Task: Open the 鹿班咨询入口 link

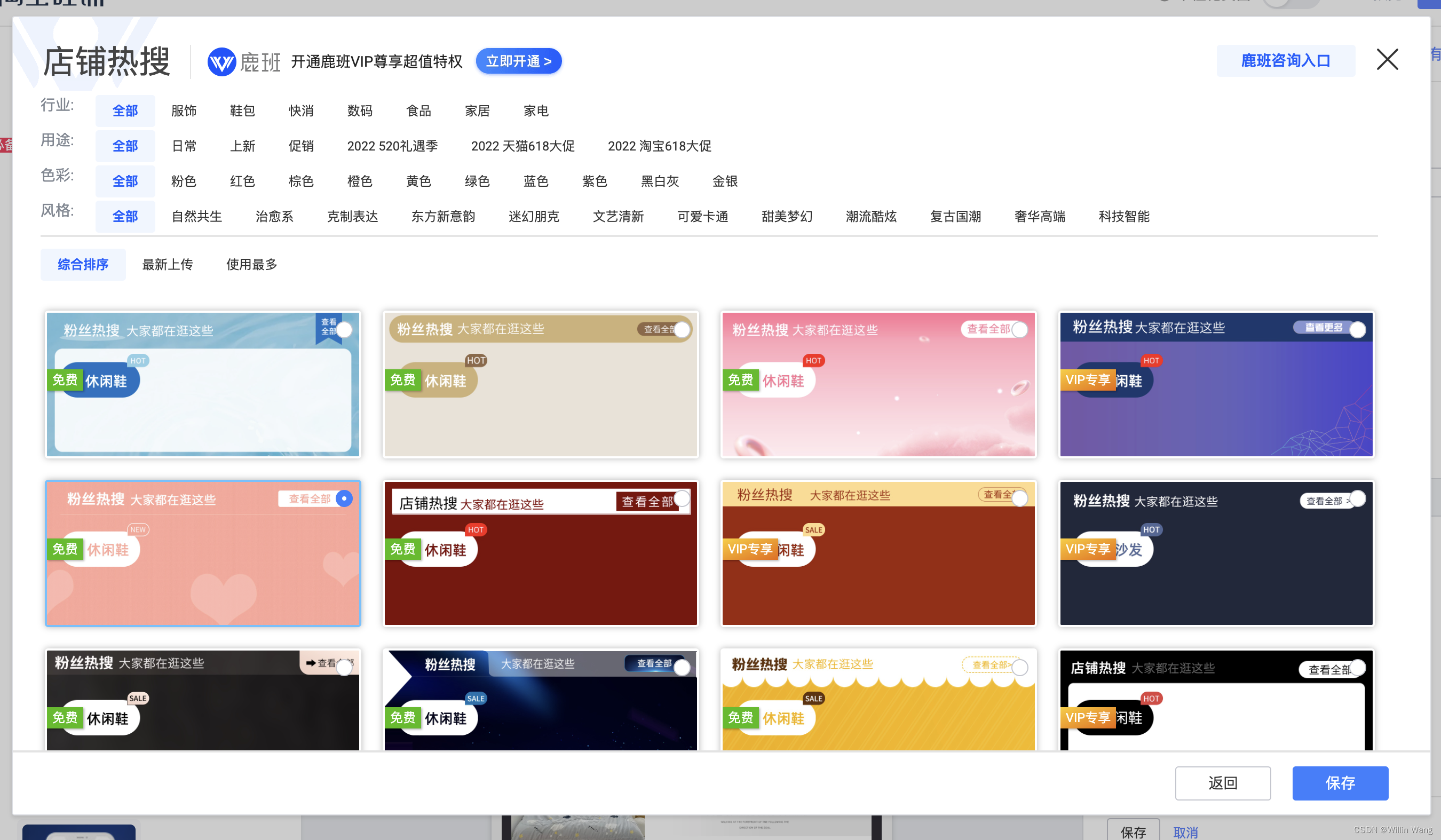Action: pyautogui.click(x=1285, y=60)
